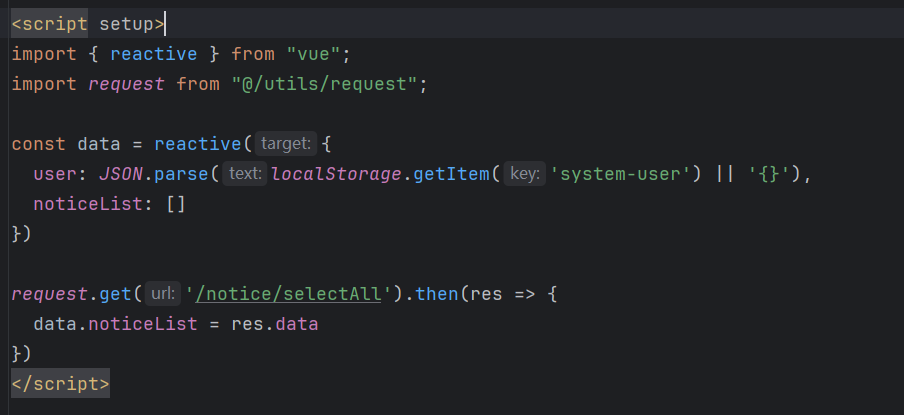Click the user property key

(55, 174)
